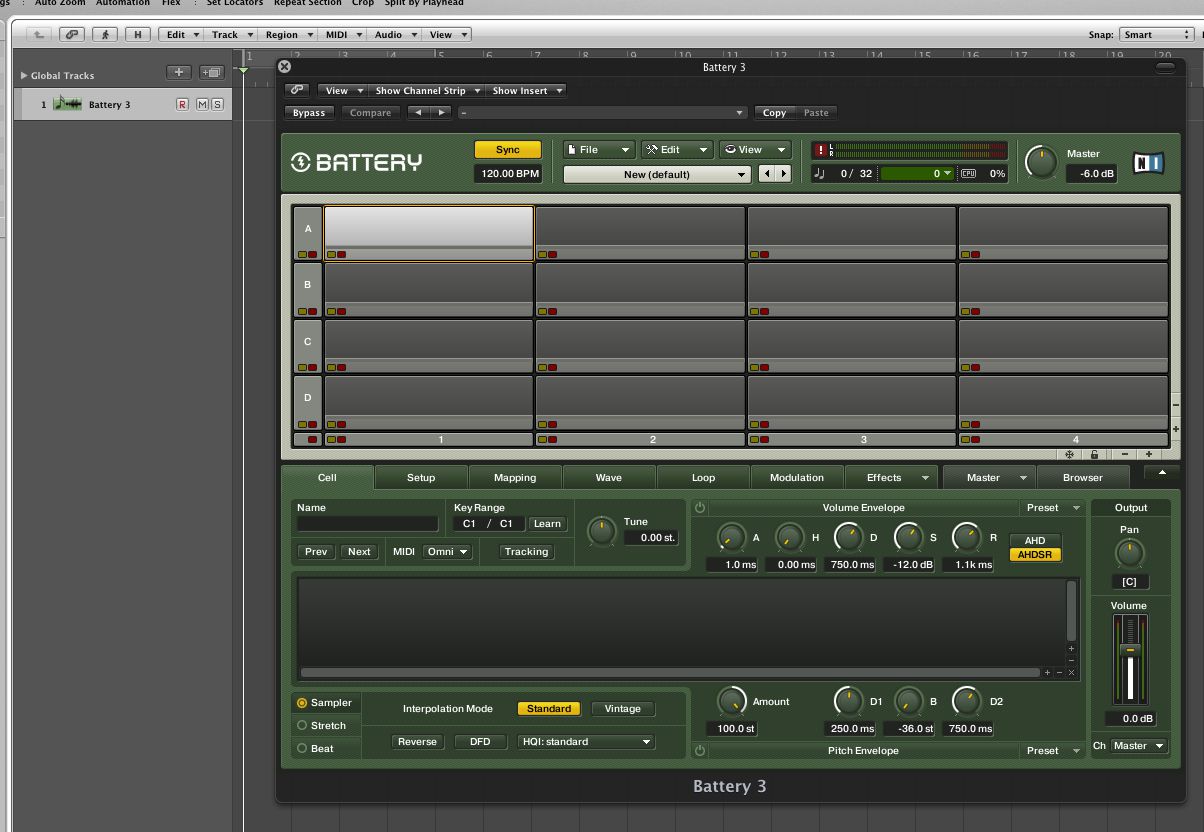Click the Reverse sample button

[417, 742]
